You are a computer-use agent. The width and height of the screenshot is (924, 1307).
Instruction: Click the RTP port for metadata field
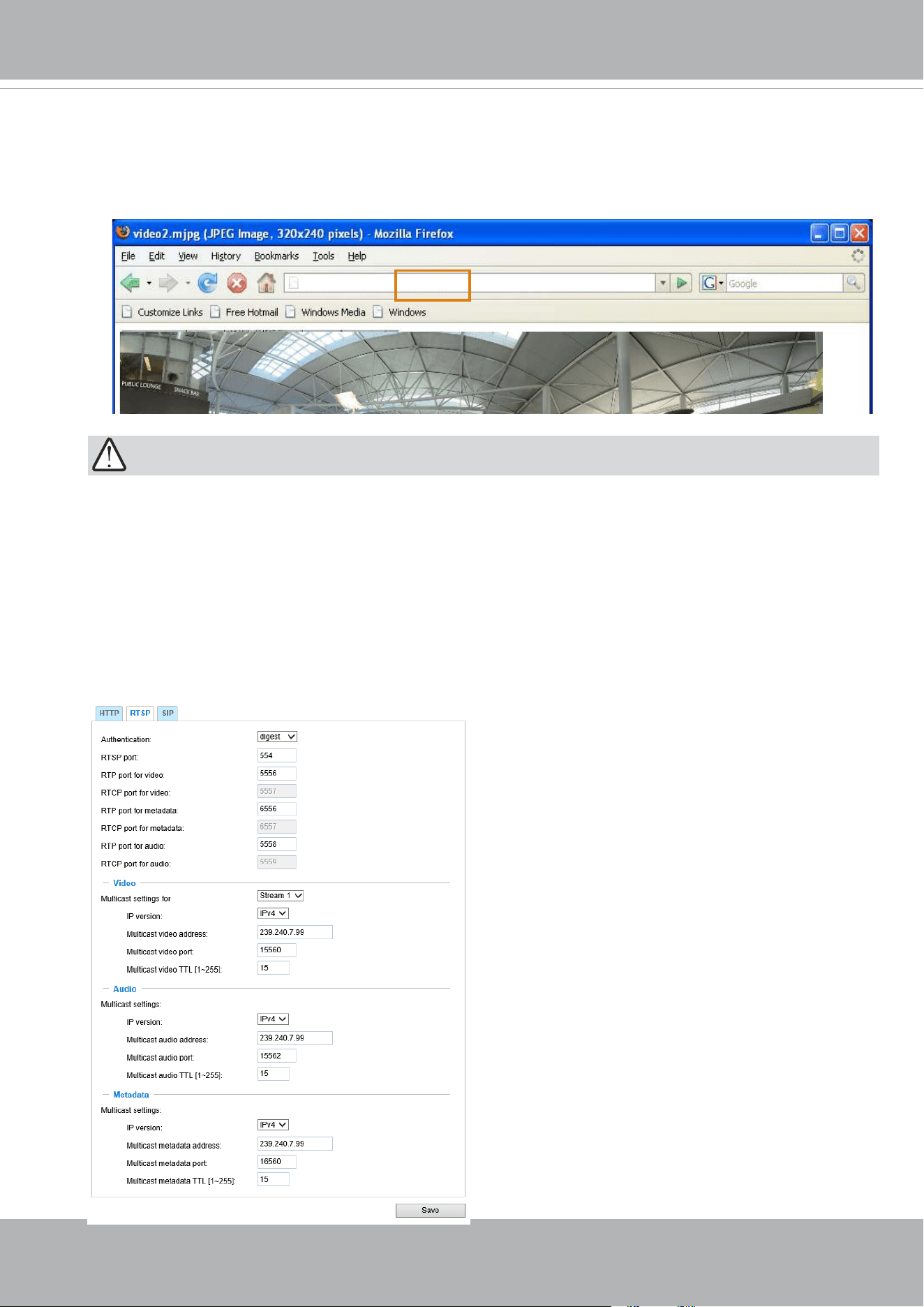coord(277,808)
